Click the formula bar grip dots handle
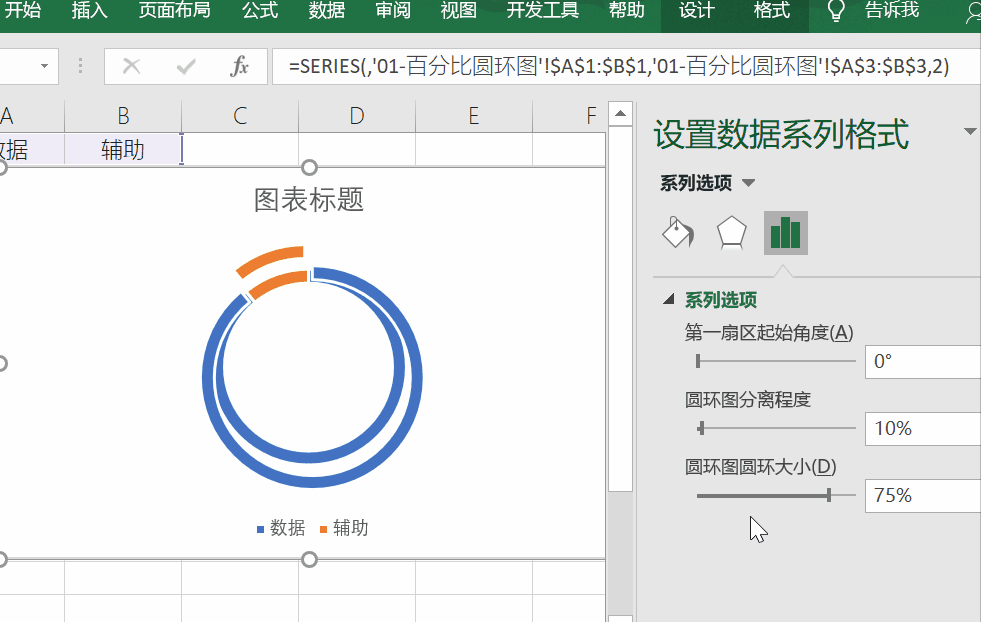Viewport: 981px width, 622px height. (81, 66)
